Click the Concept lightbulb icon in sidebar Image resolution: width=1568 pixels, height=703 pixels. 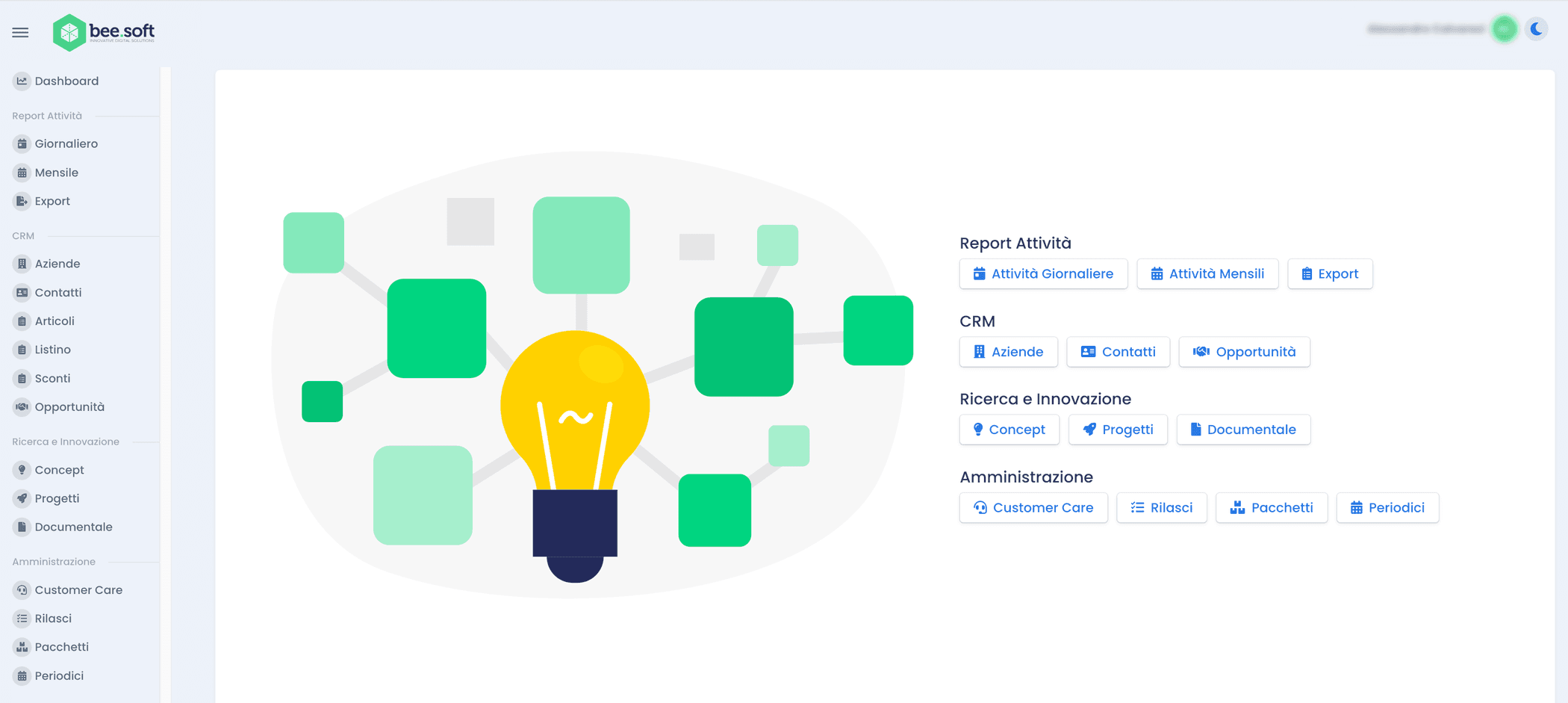(22, 470)
